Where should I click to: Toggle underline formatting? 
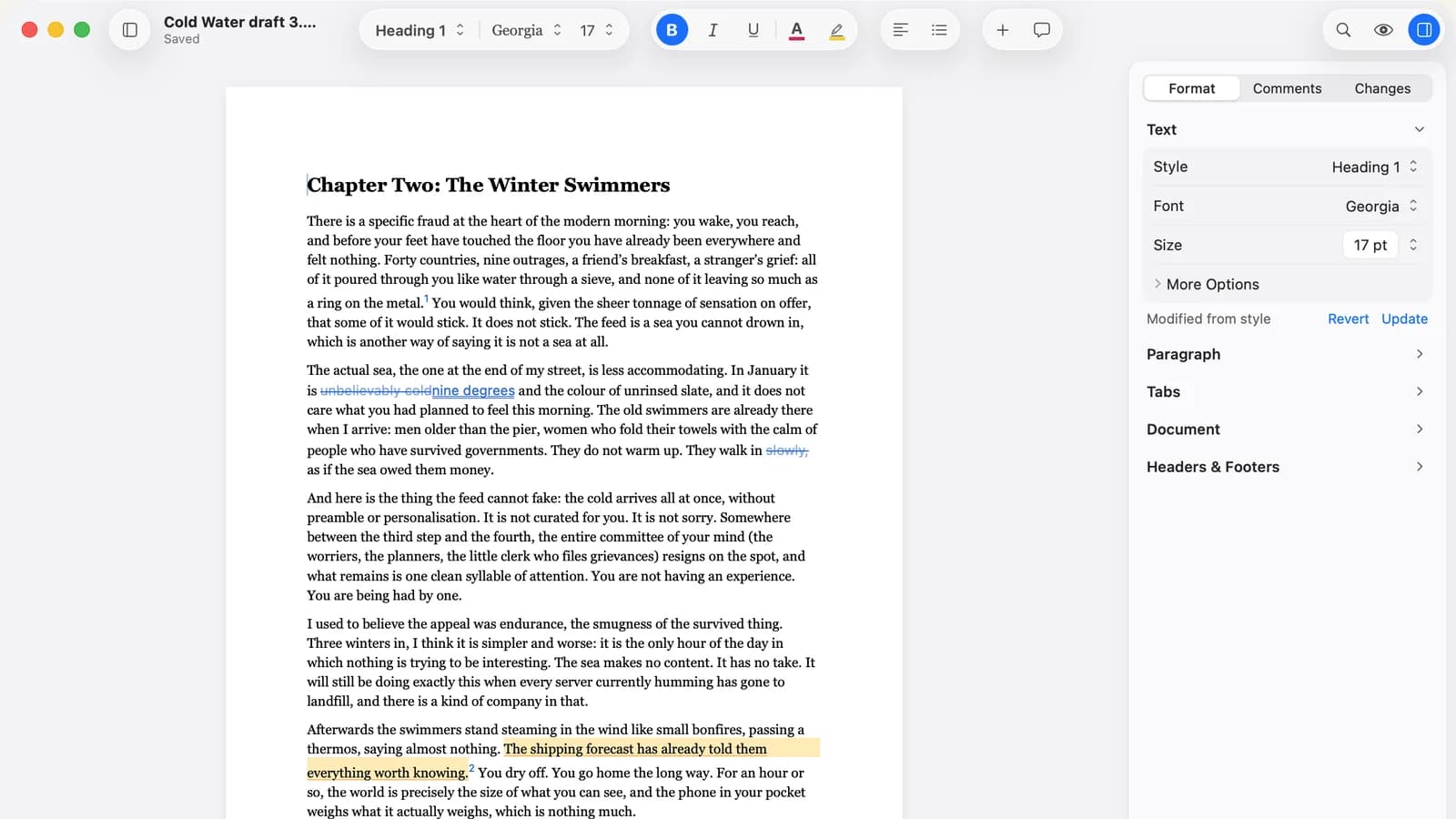coord(753,30)
